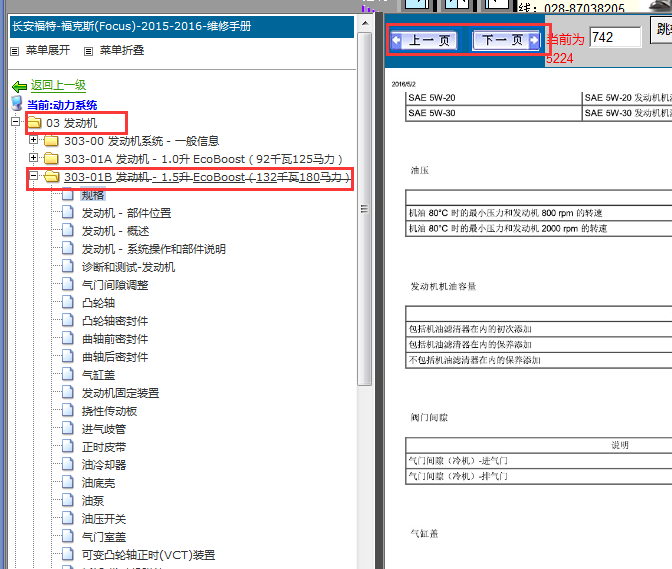Click the 303-01A folder icon
This screenshot has height=569, width=672.
(52, 159)
